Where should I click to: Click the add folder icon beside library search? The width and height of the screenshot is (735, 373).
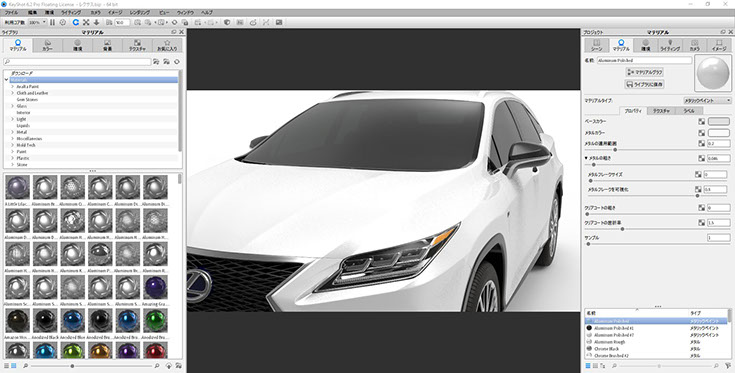(157, 62)
